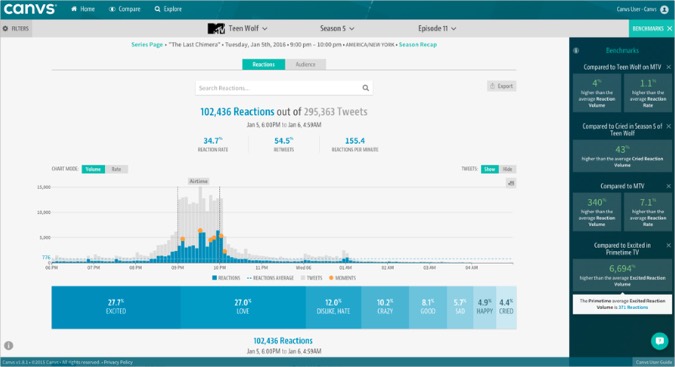This screenshot has height=367, width=675.
Task: Open the user account avatar icon
Action: click(664, 9)
